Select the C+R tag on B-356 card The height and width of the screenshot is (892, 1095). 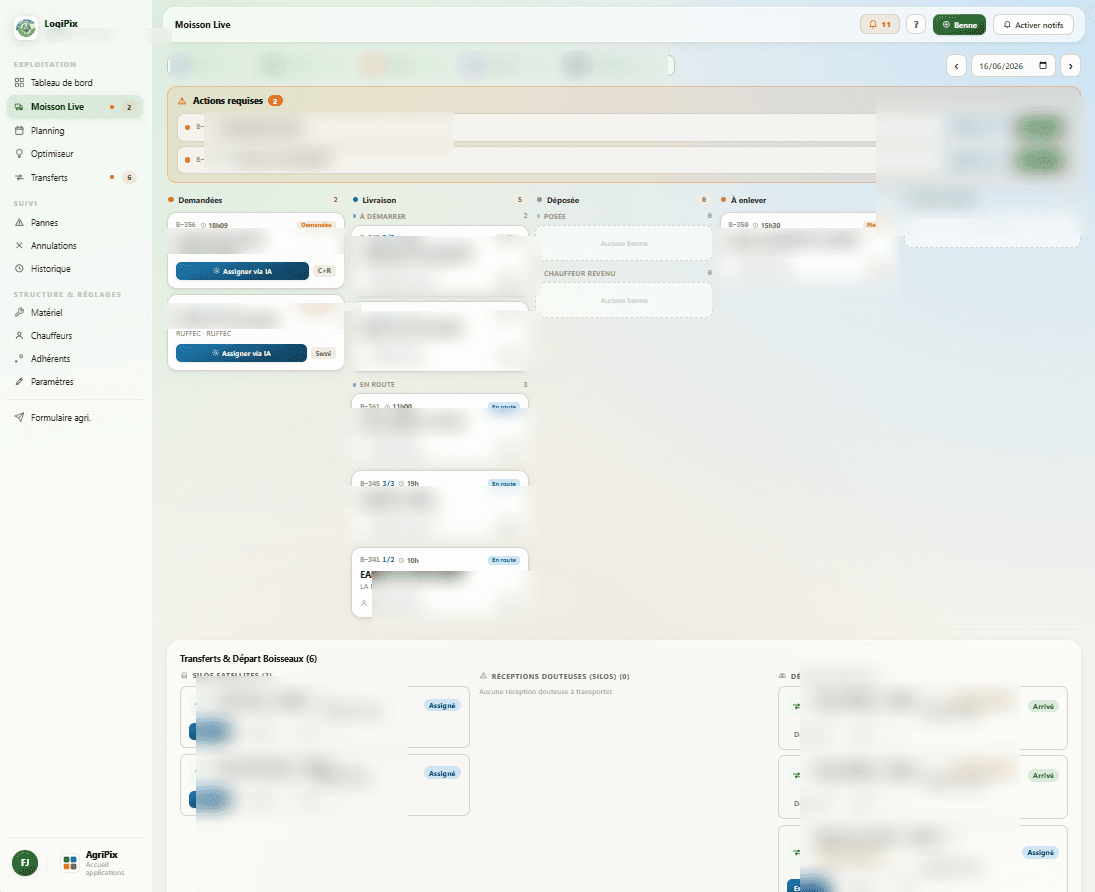(x=324, y=271)
